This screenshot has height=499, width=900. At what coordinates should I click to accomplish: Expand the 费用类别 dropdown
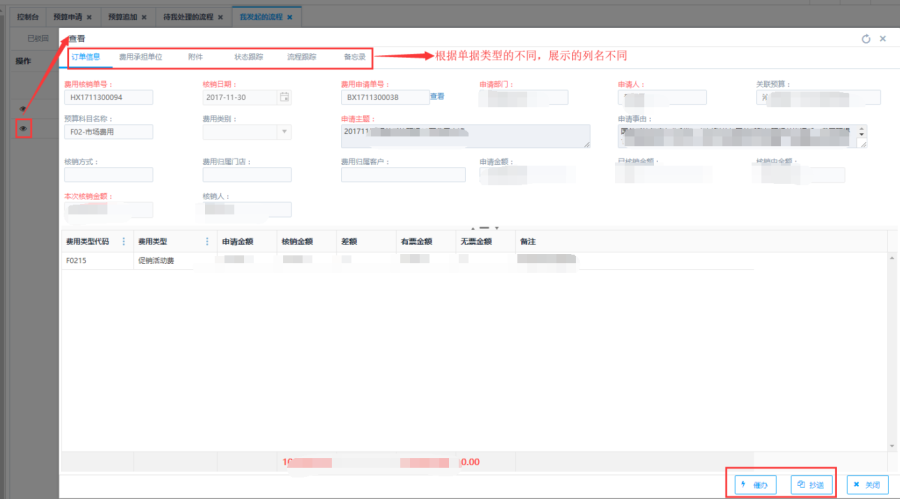pyautogui.click(x=284, y=131)
